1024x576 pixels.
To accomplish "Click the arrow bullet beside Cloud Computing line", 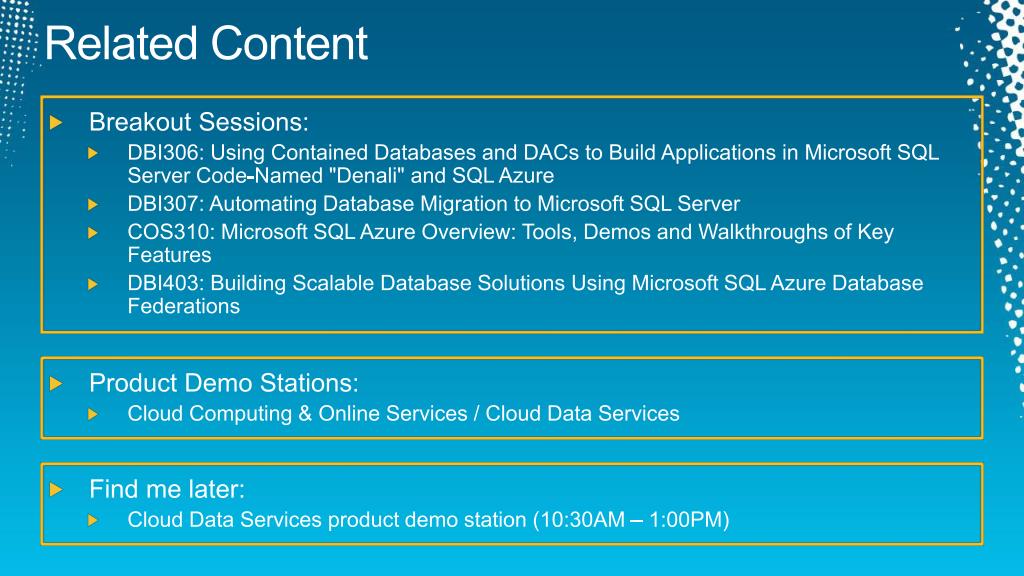I will coord(93,414).
